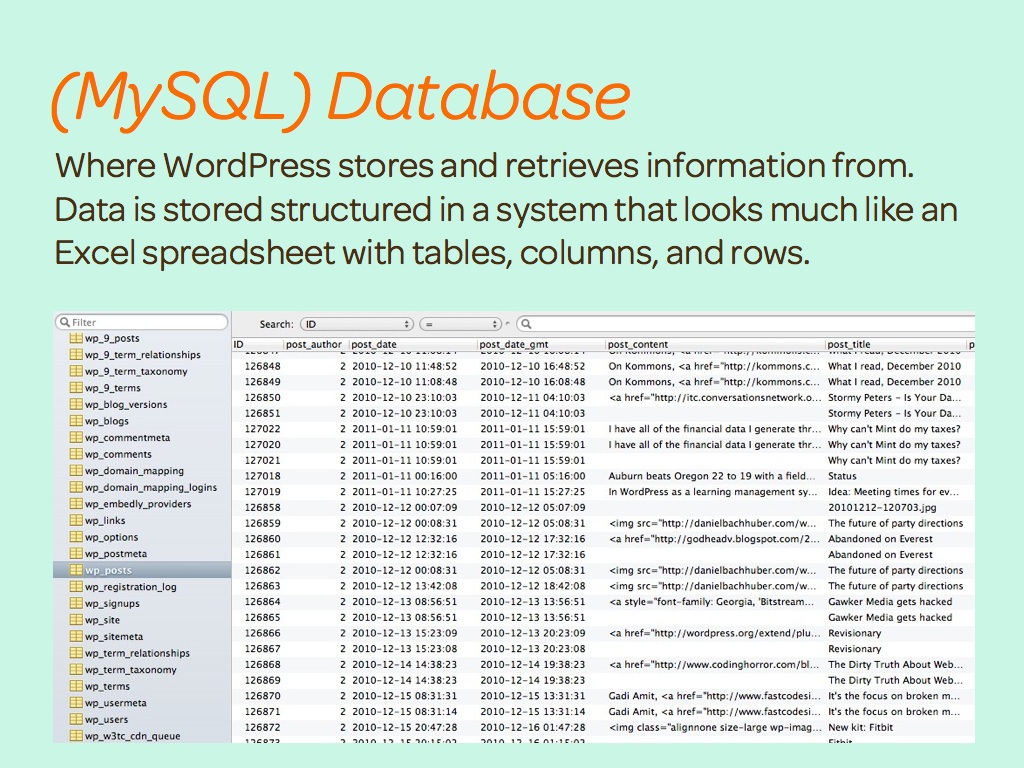Click the table icon next to wp_domain_mapping_logins
1024x768 pixels.
[x=76, y=487]
